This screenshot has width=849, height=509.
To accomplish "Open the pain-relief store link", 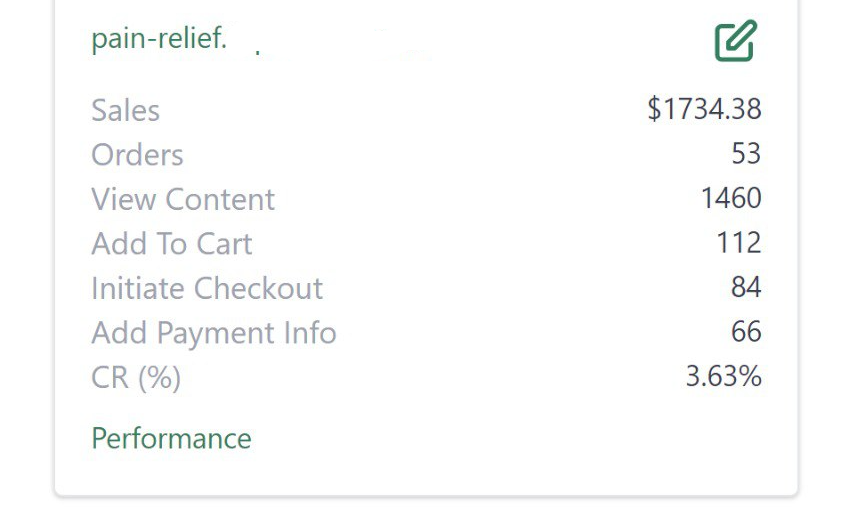I will (158, 39).
